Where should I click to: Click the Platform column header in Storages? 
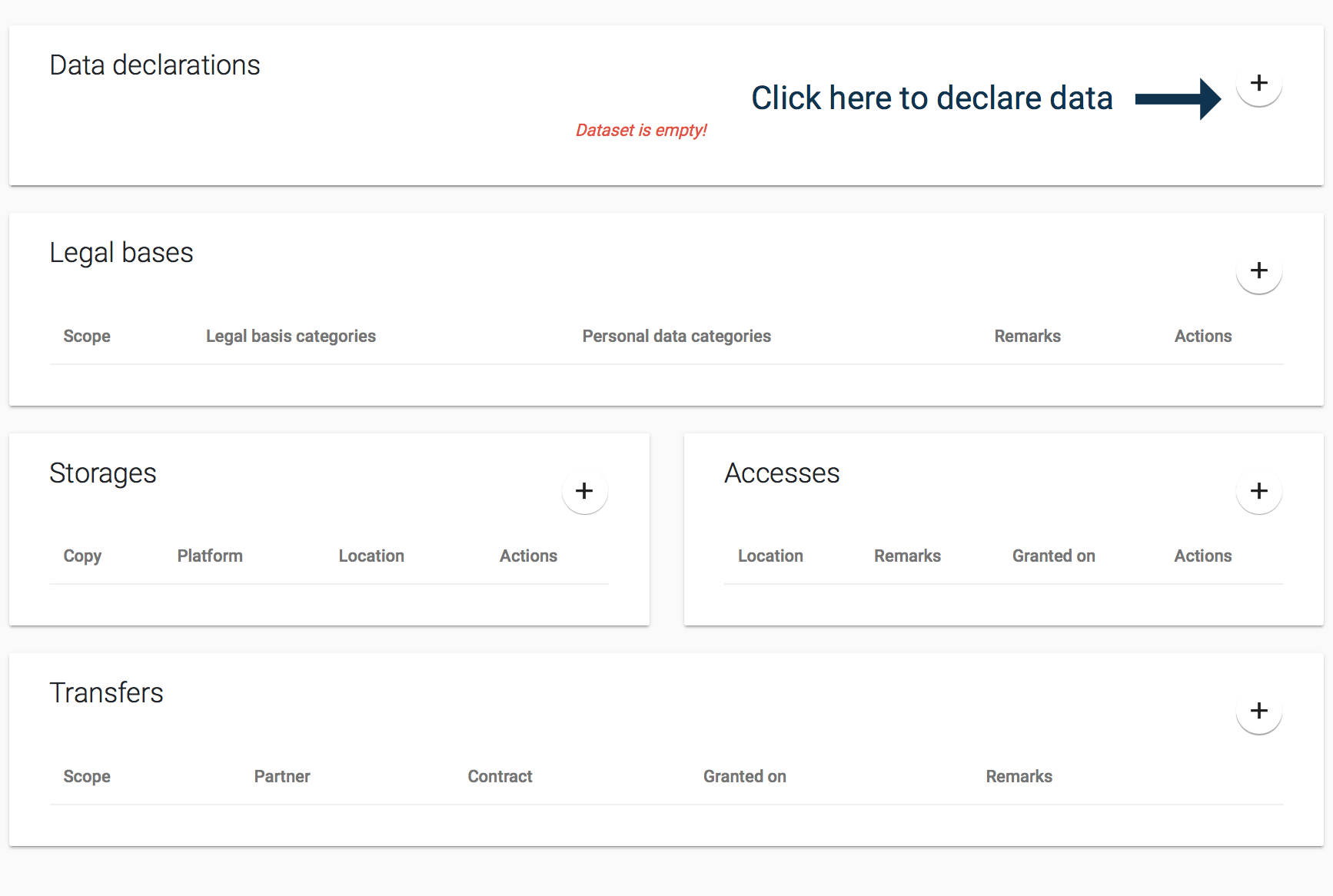coord(210,556)
